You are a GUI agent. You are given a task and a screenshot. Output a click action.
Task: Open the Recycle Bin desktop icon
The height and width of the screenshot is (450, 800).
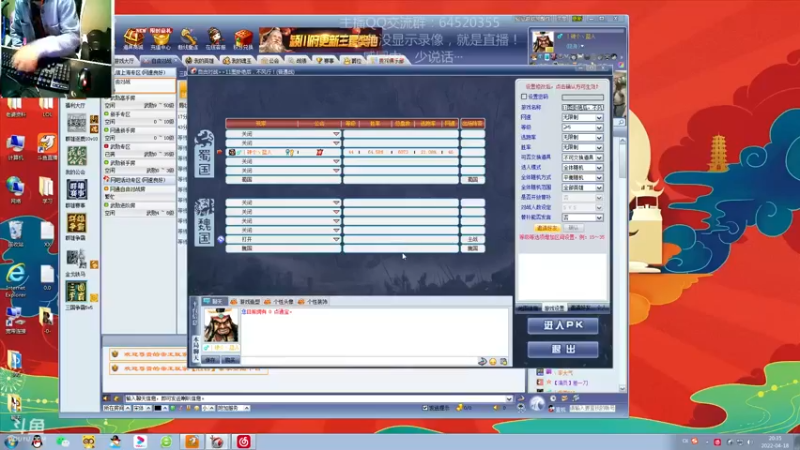(x=15, y=234)
